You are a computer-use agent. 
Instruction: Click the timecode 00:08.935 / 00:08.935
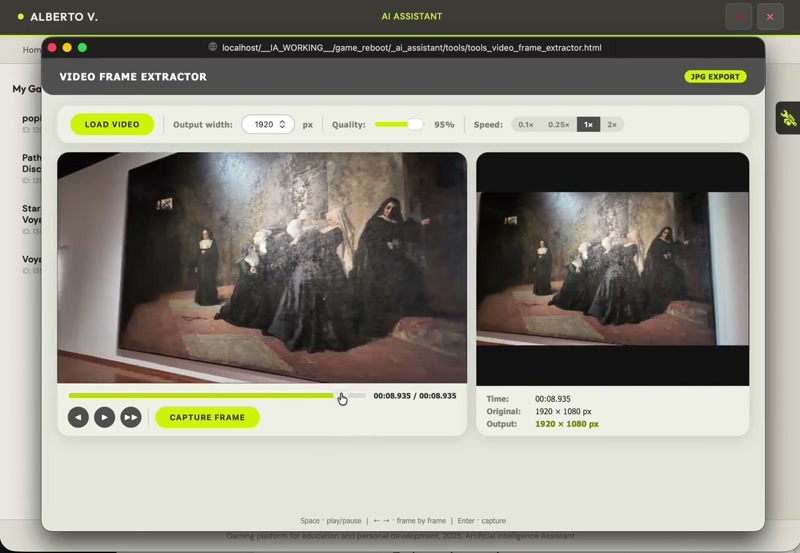[x=415, y=396]
